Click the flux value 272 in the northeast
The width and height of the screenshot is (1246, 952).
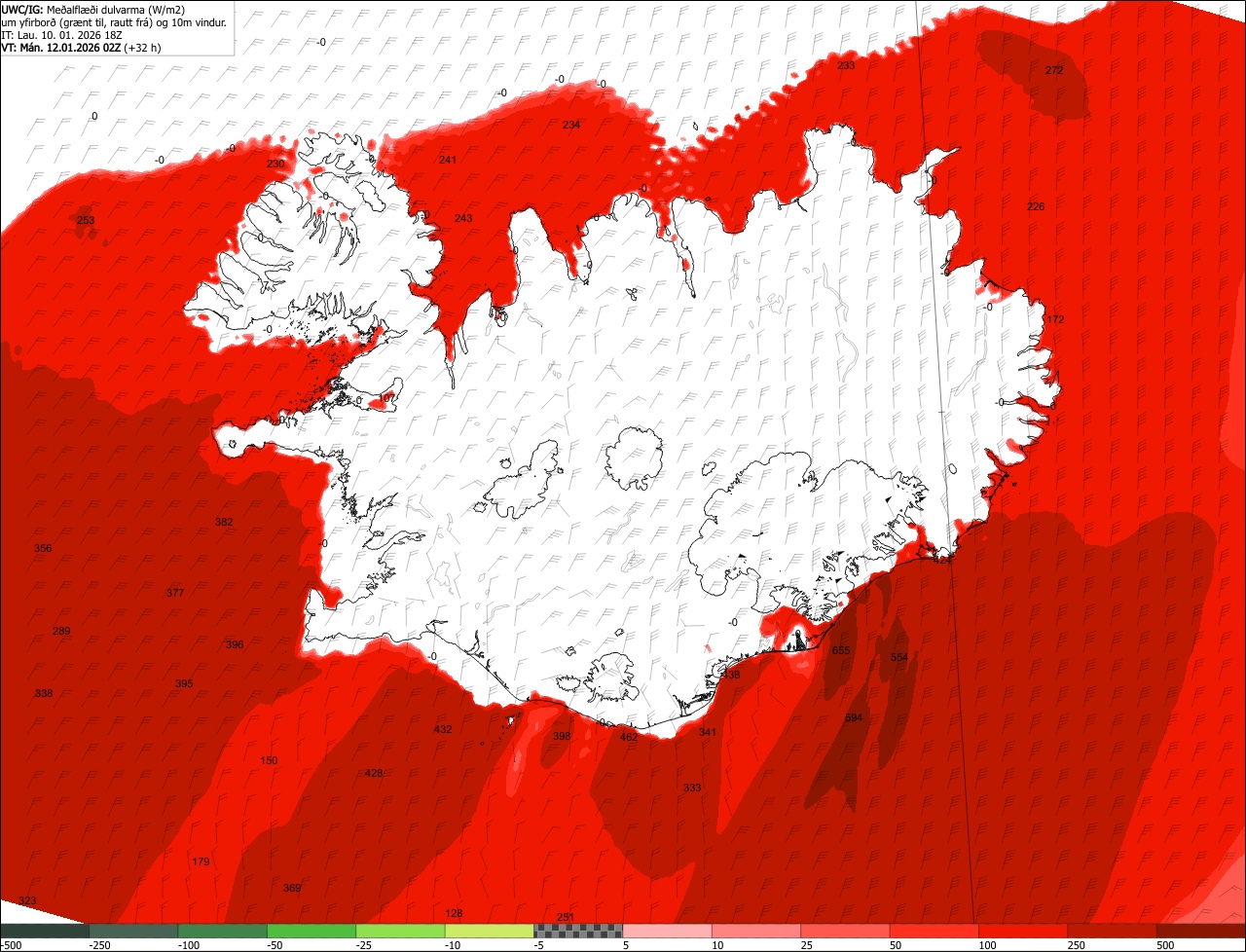click(x=1054, y=70)
